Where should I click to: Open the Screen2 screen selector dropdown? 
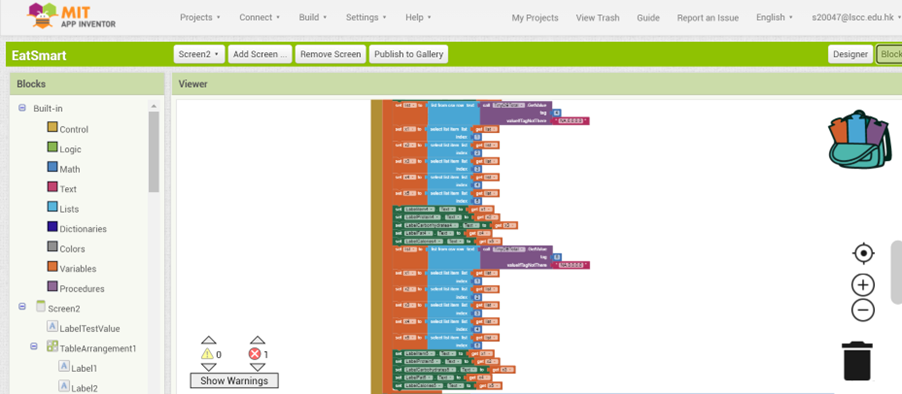[199, 54]
